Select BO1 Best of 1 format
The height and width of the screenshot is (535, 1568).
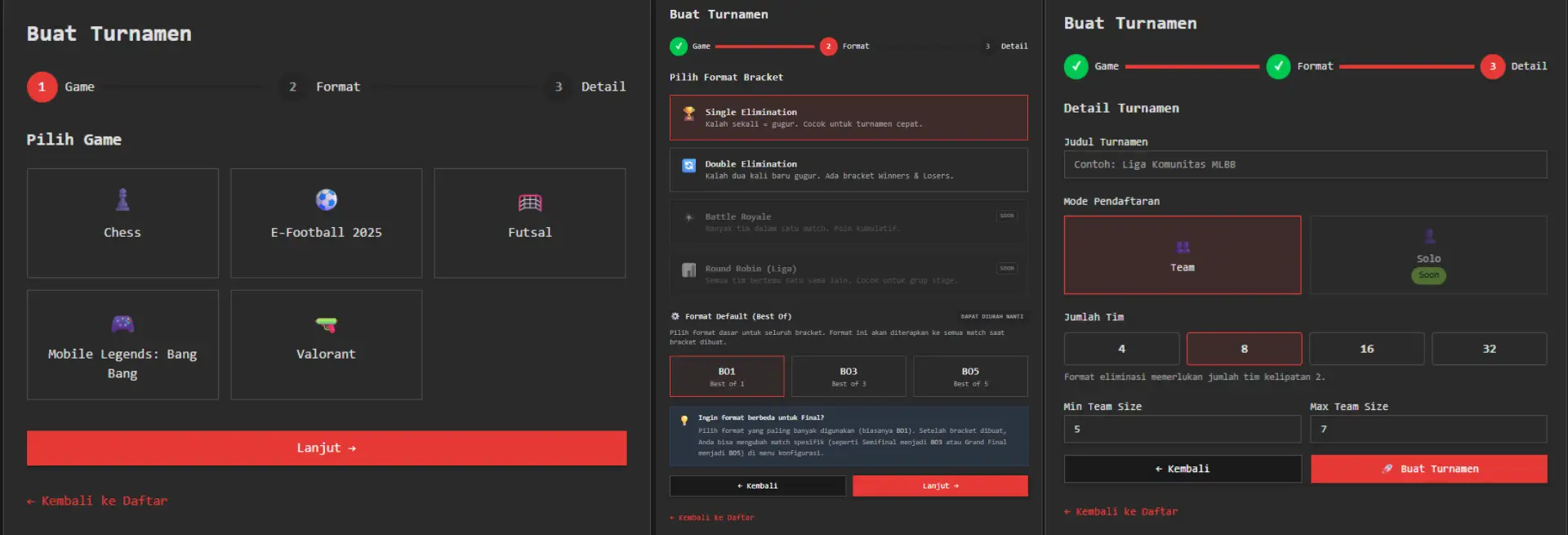pos(727,376)
